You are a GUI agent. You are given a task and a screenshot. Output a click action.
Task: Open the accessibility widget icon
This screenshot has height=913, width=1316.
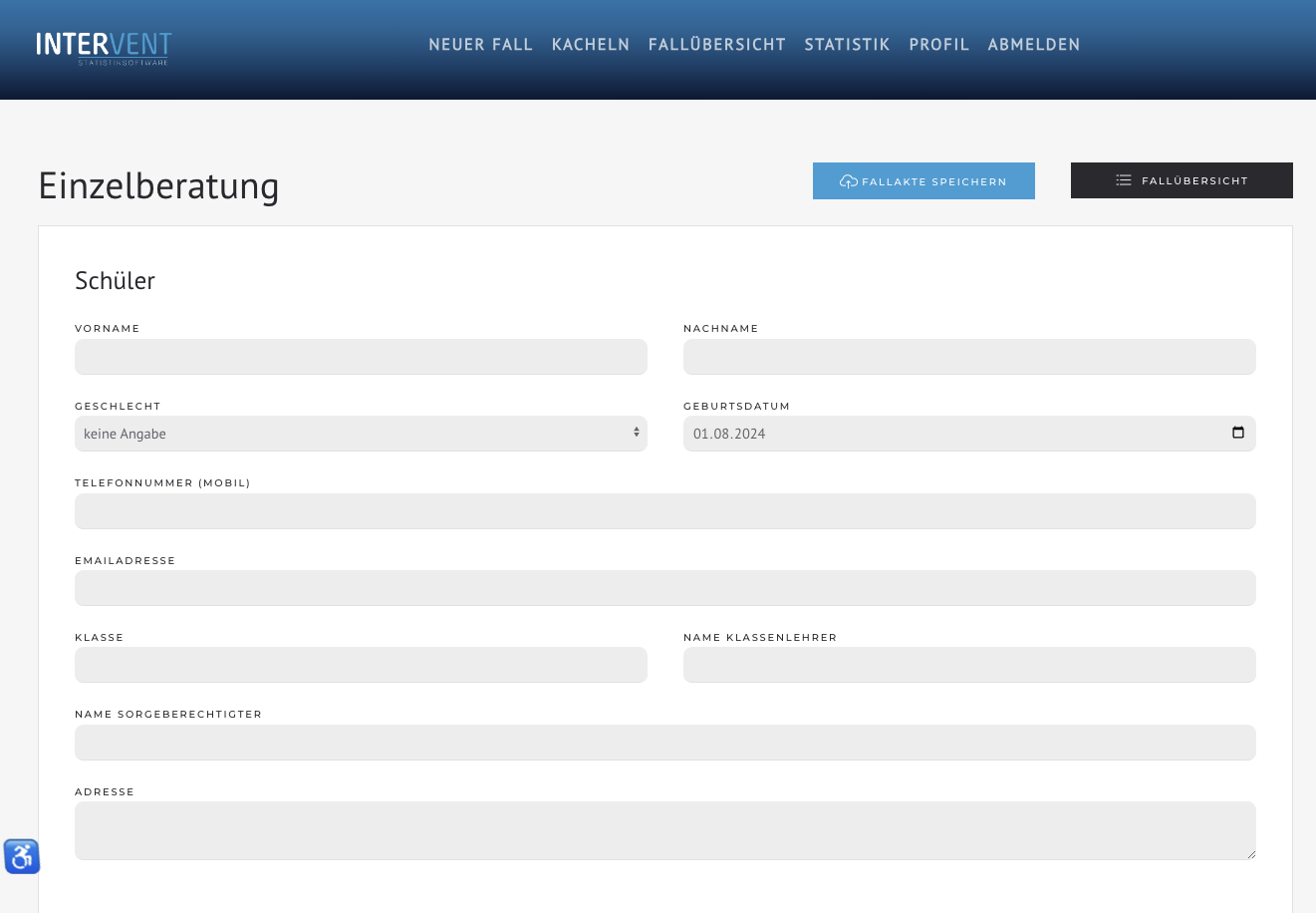[22, 856]
